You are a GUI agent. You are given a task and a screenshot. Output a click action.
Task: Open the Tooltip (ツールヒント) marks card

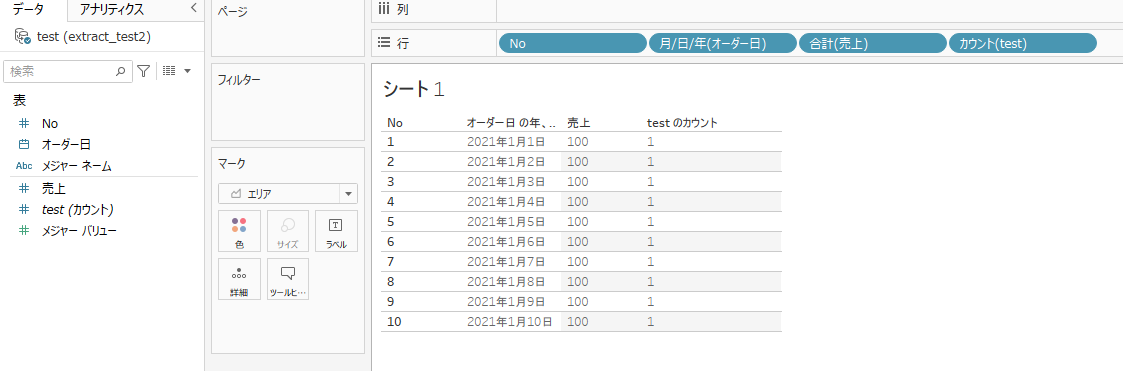click(288, 279)
